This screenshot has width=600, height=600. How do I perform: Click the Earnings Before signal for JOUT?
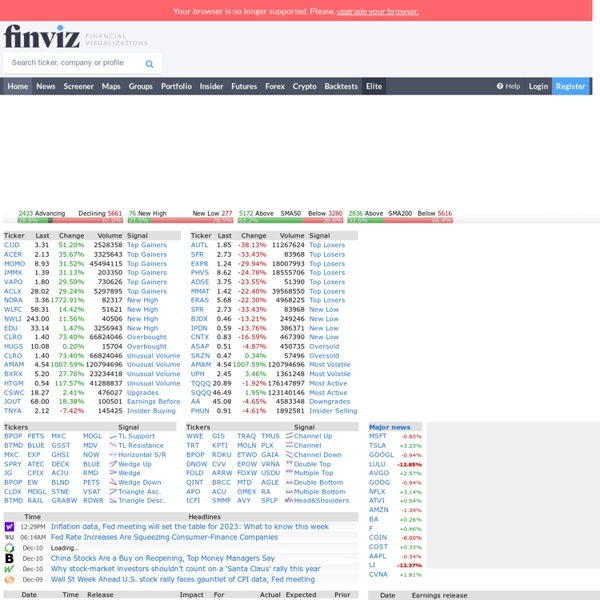pyautogui.click(x=153, y=402)
